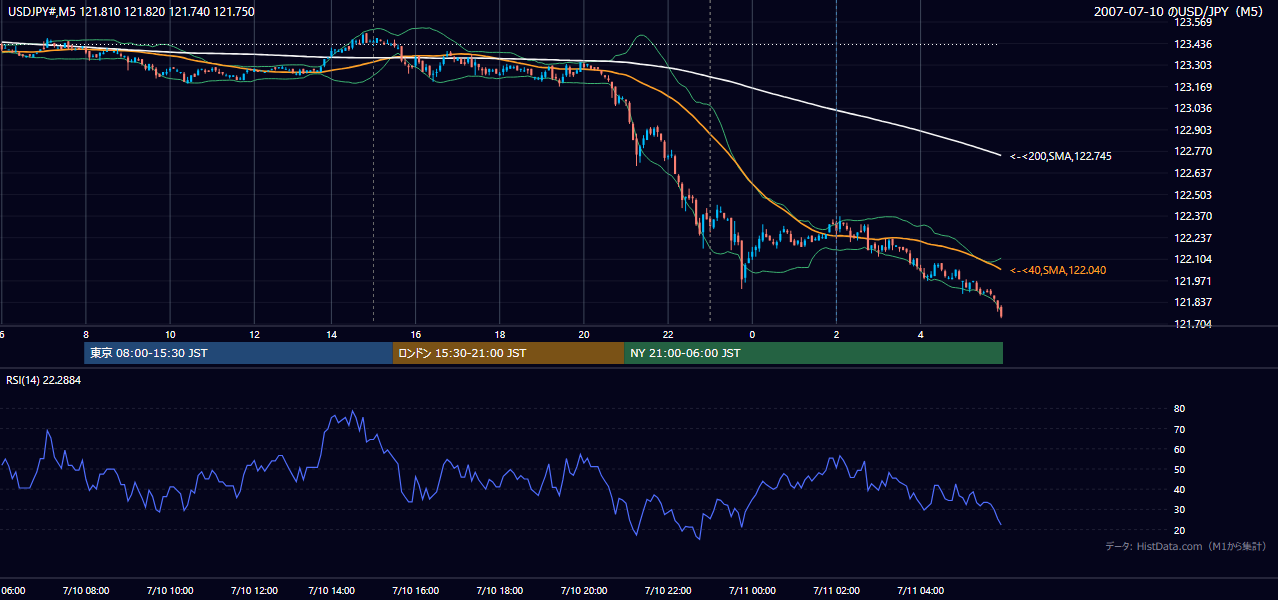Click price axis value 122.770
The image size is (1278, 600).
(x=1193, y=151)
